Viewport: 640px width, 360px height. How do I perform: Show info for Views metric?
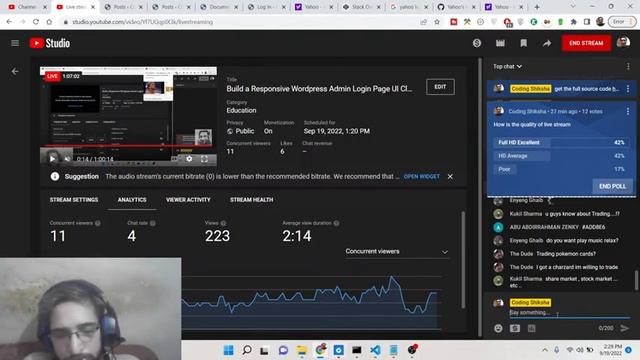point(223,223)
